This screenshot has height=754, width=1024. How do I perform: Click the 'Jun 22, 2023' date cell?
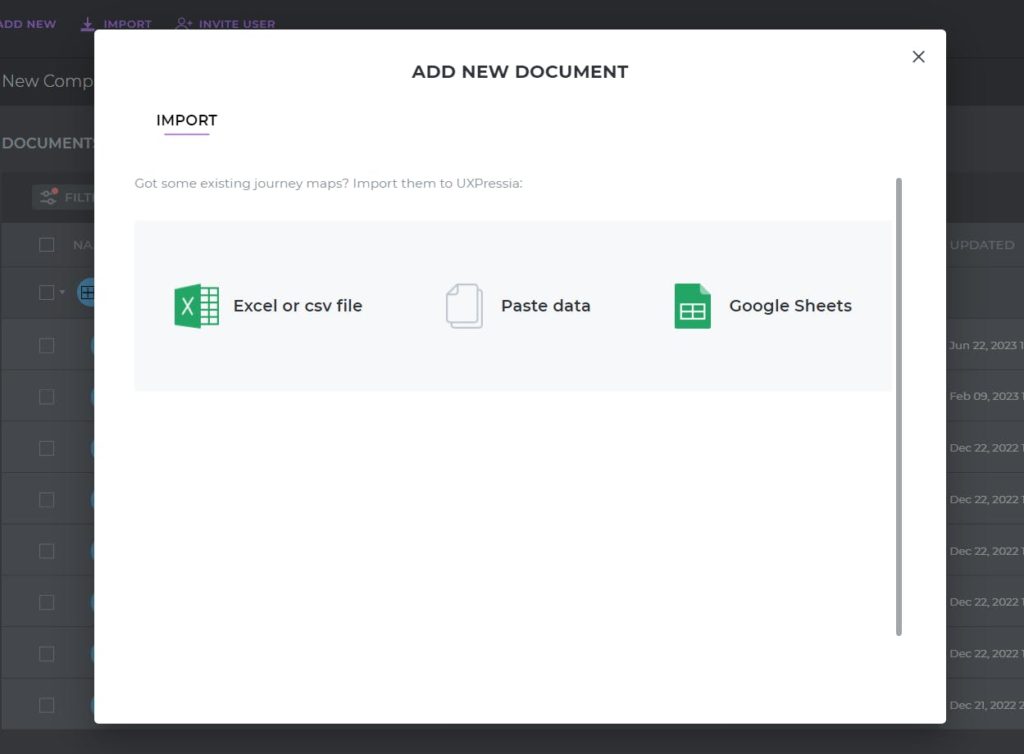pos(986,345)
